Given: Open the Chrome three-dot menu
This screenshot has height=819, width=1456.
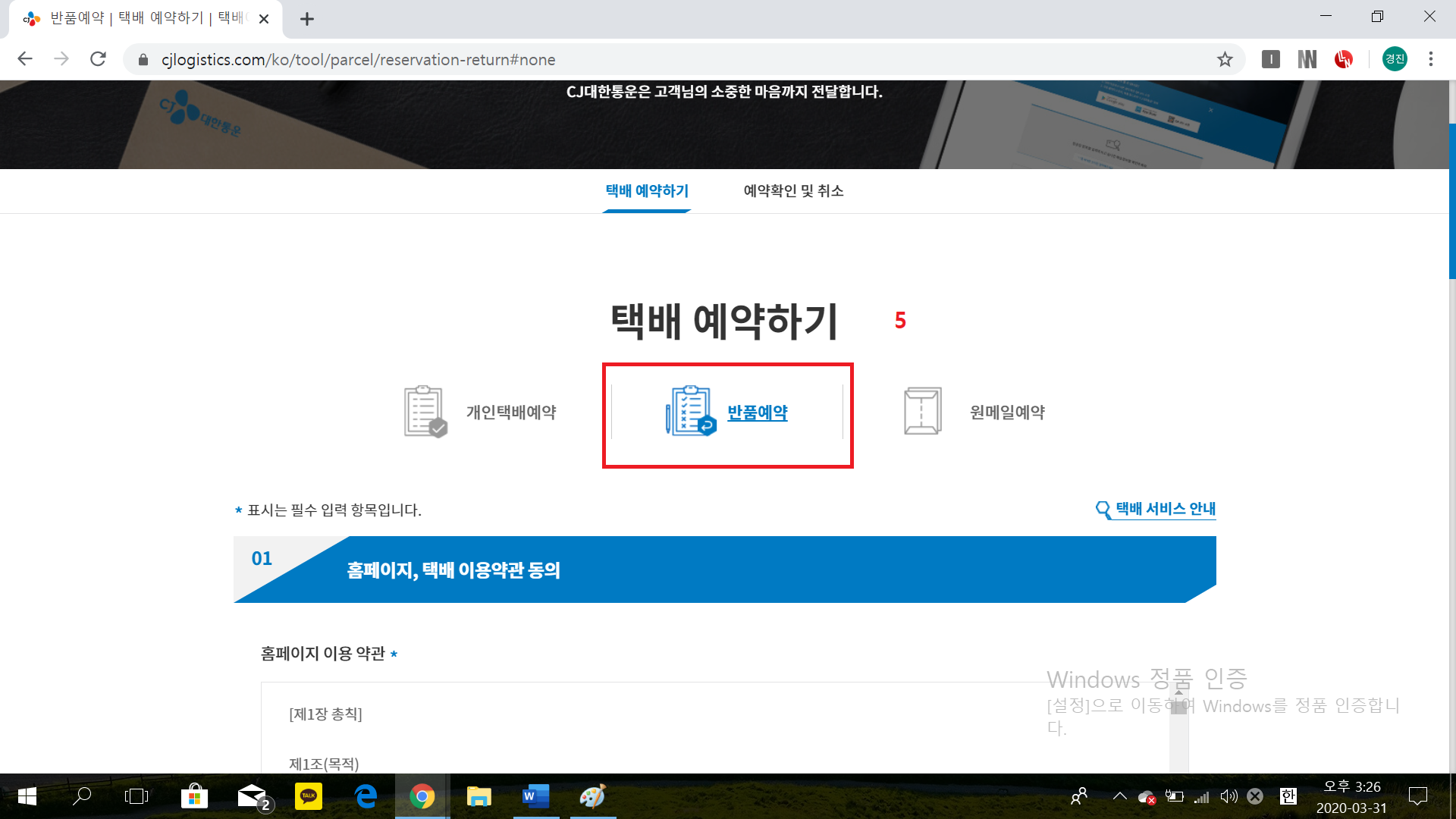Looking at the screenshot, I should coord(1430,59).
